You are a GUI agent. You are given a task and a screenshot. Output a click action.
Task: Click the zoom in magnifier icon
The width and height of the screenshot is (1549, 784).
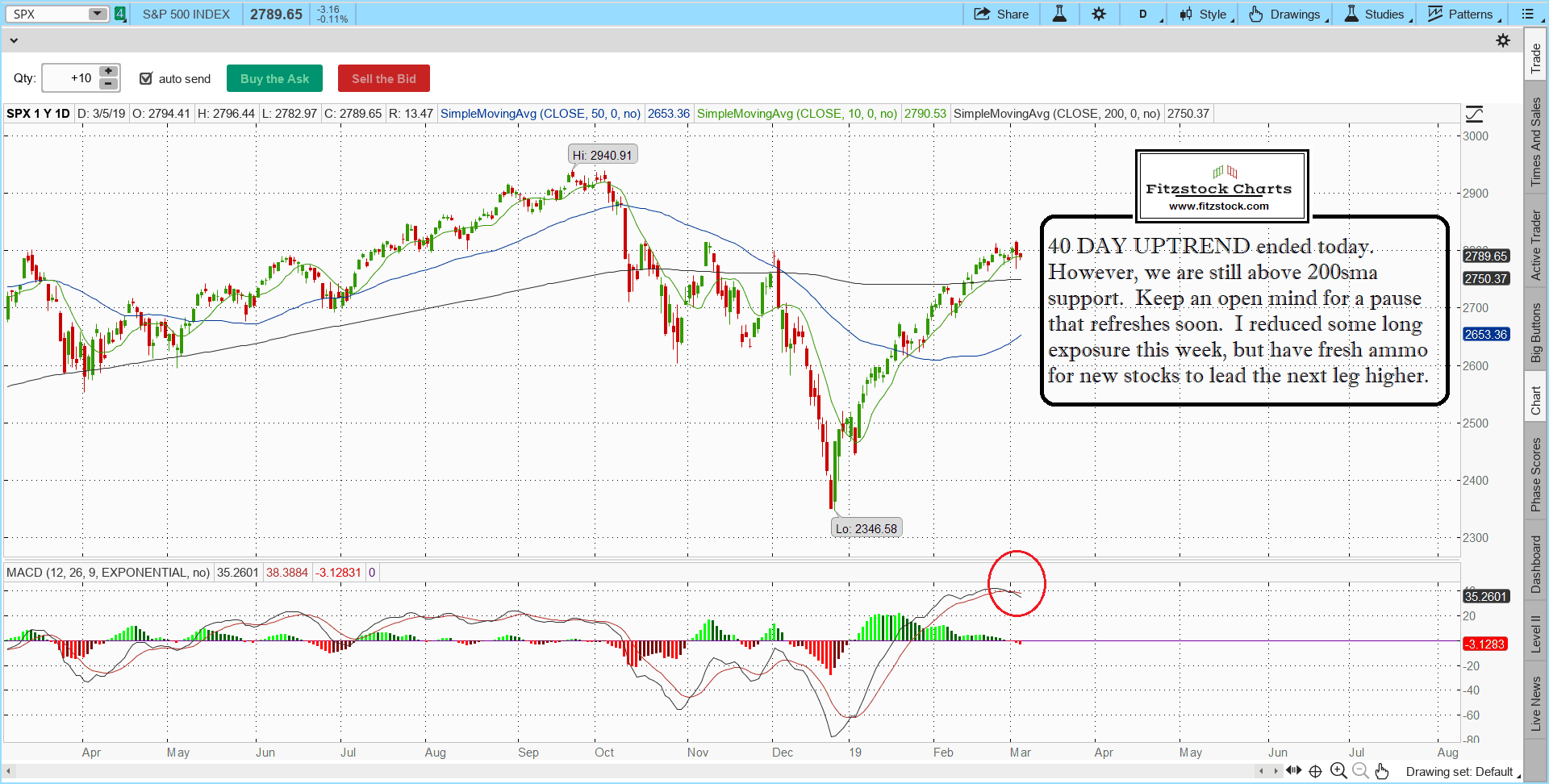[1338, 771]
